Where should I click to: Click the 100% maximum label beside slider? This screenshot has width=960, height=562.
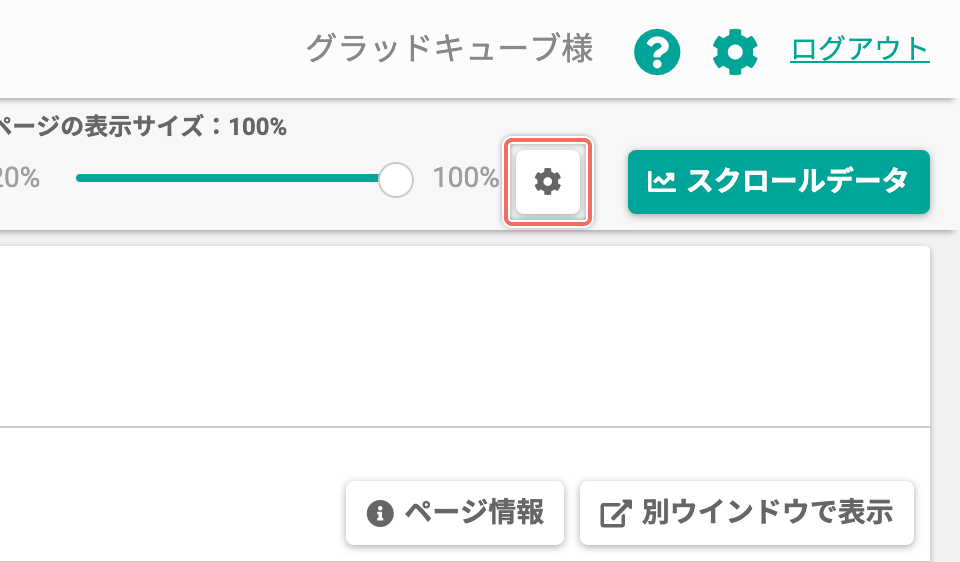[466, 178]
